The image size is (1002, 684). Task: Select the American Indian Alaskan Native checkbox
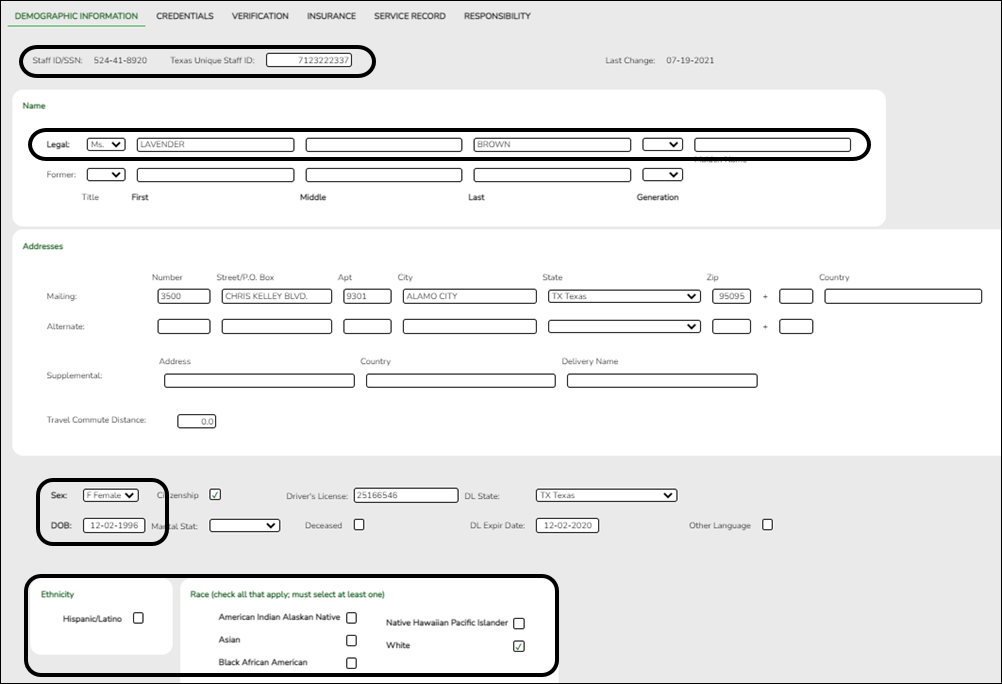point(351,617)
